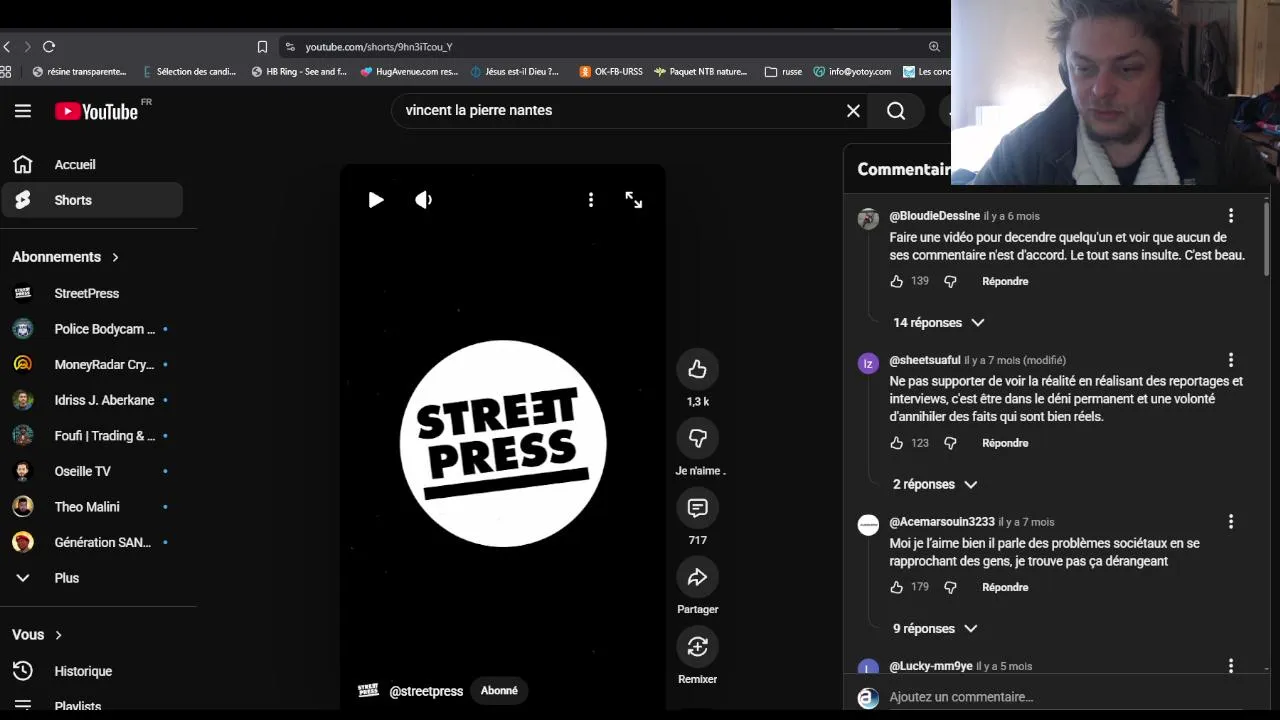Reply to the @sheetsuaful comment
This screenshot has width=1280, height=720.
[1005, 443]
